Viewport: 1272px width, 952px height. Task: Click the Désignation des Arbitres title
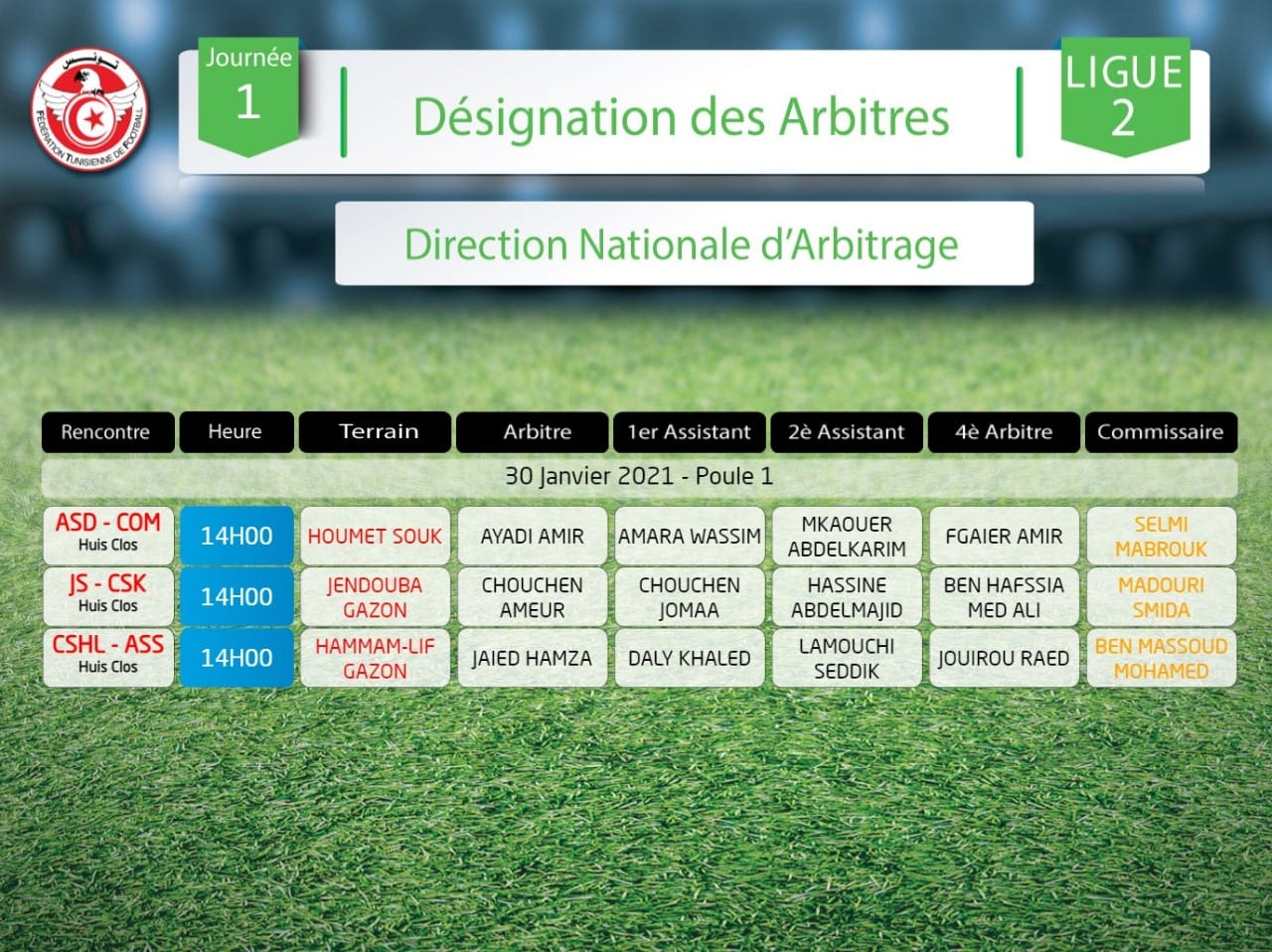[681, 116]
